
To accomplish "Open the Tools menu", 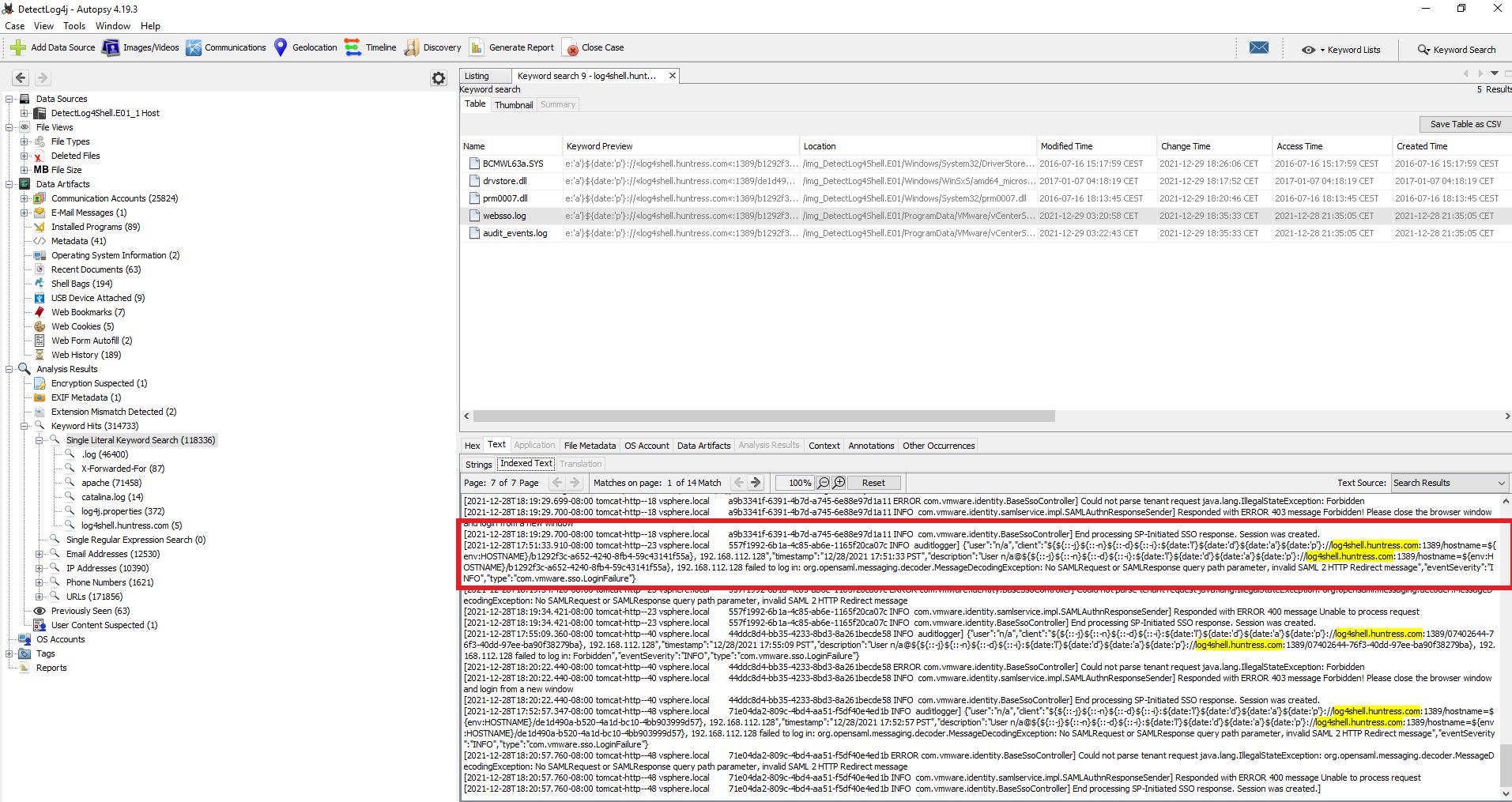I will [x=74, y=26].
